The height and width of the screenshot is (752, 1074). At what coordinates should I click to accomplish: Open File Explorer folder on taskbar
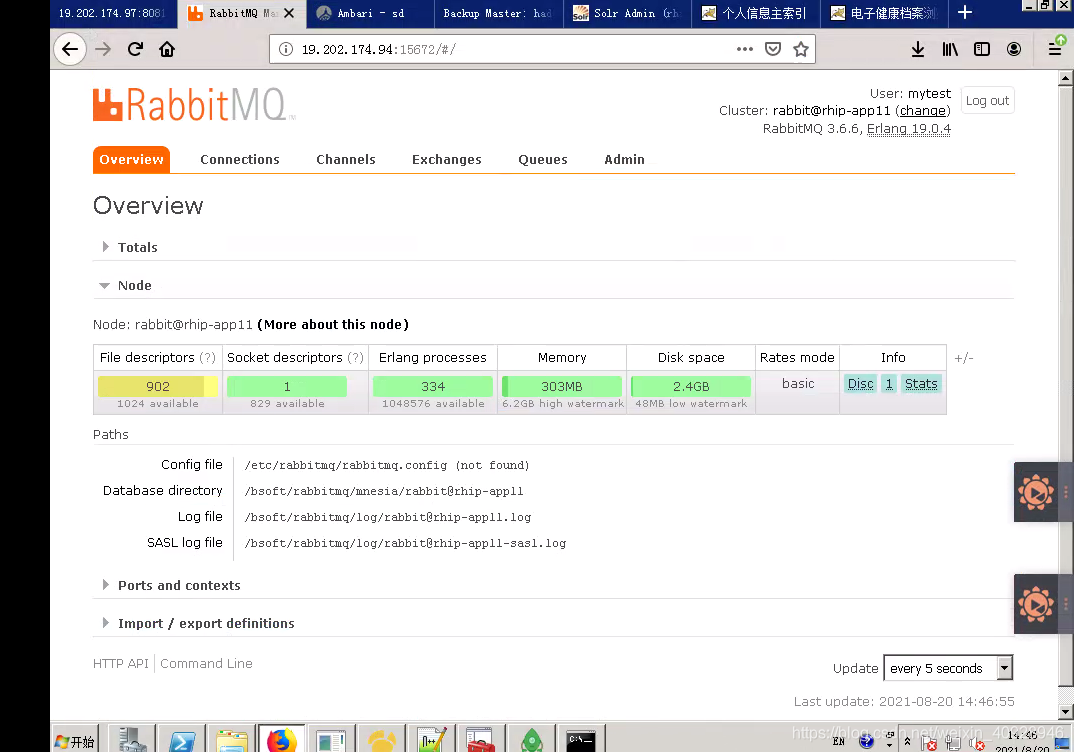click(x=232, y=741)
